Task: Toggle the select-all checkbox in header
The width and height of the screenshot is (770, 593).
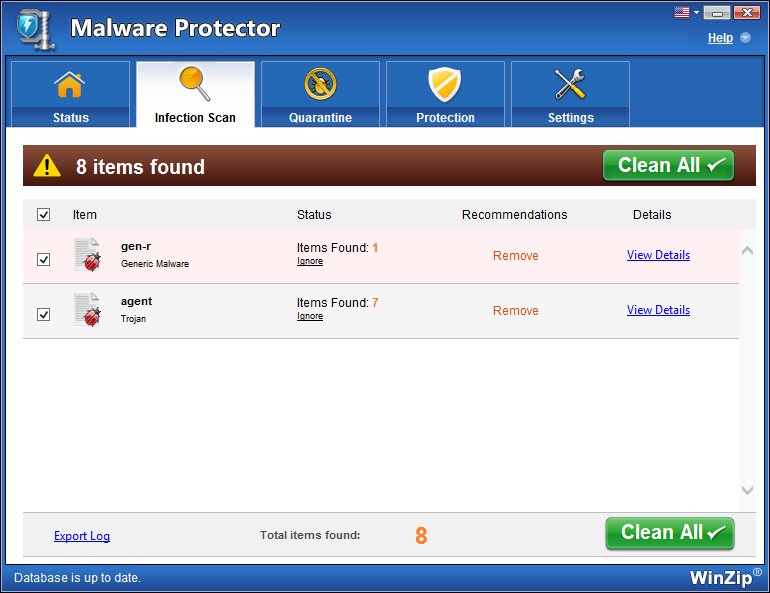Action: click(x=43, y=215)
